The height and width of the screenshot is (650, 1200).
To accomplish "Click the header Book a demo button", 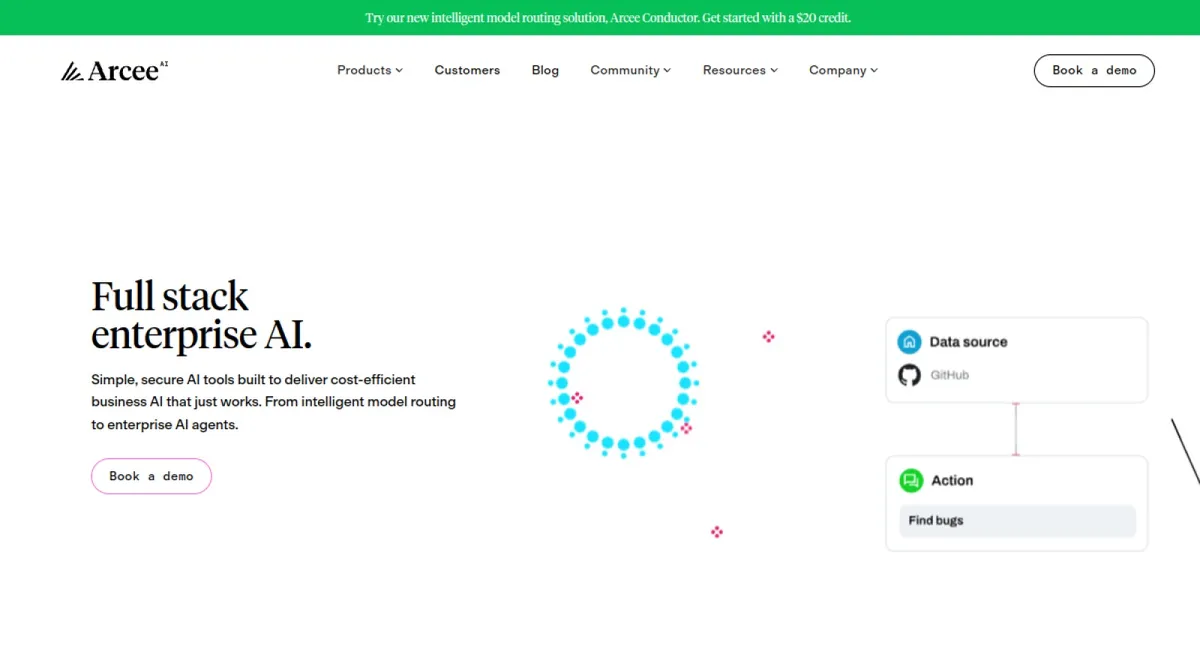I will (x=1094, y=70).
